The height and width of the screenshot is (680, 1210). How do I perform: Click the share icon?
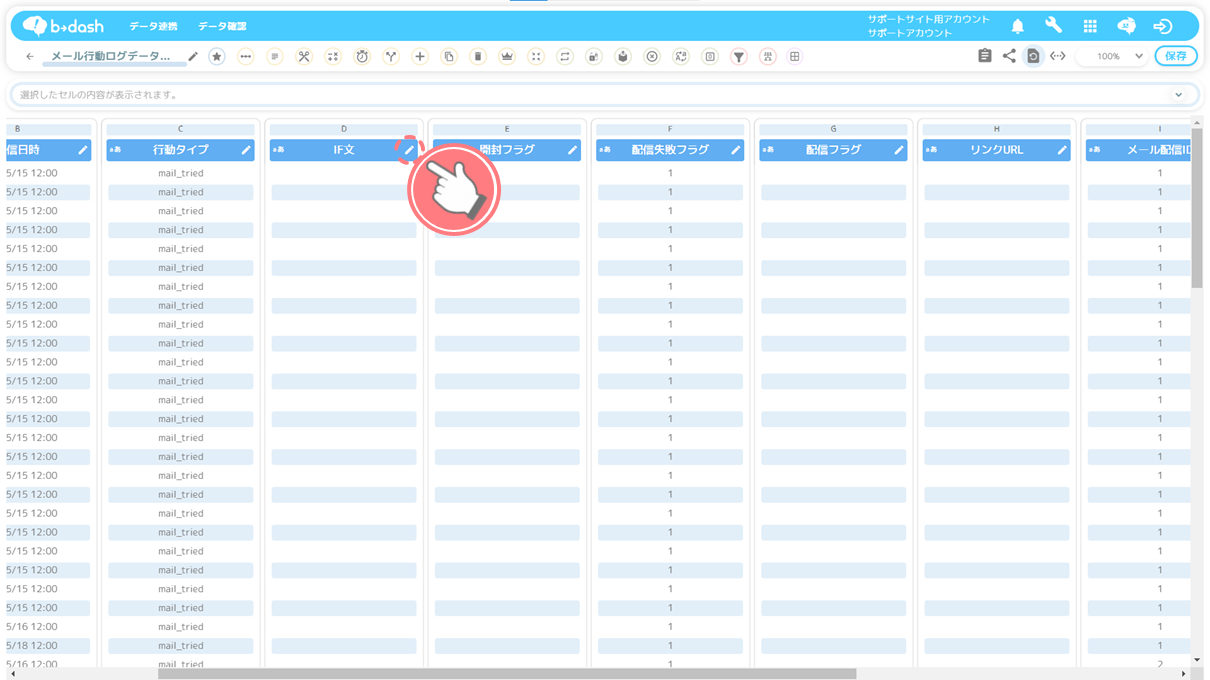pyautogui.click(x=1009, y=57)
